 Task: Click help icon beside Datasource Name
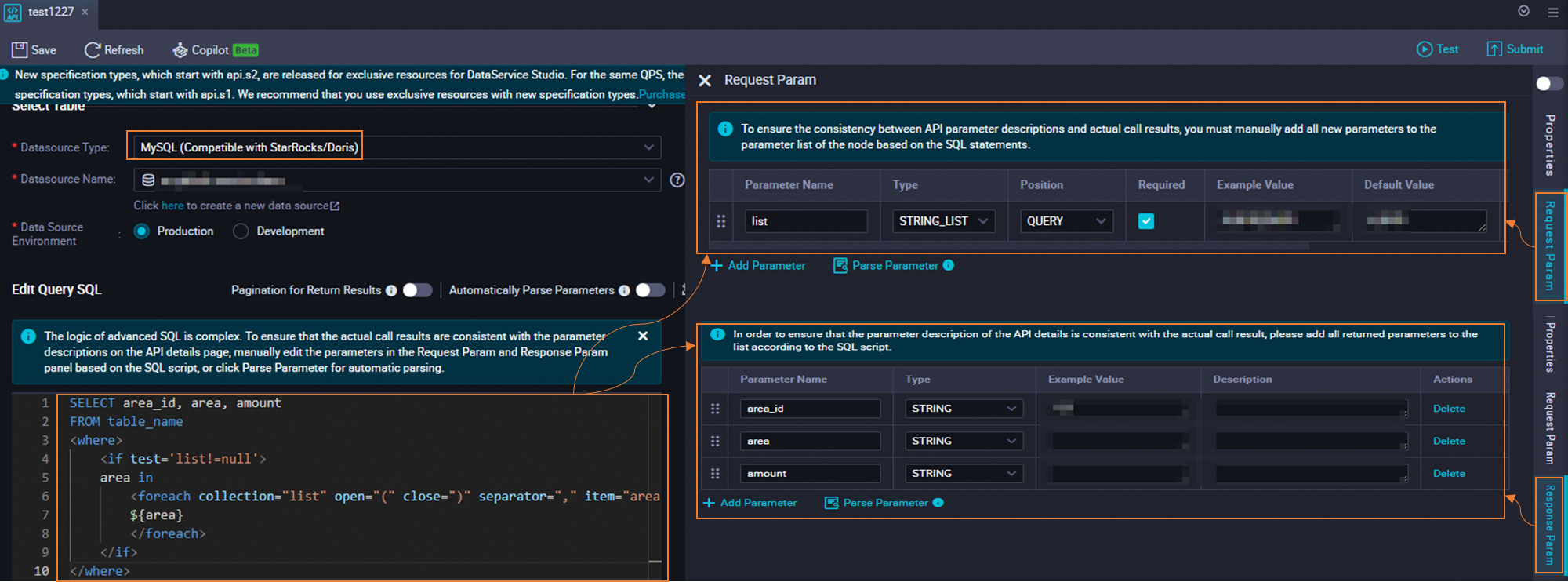pos(677,180)
